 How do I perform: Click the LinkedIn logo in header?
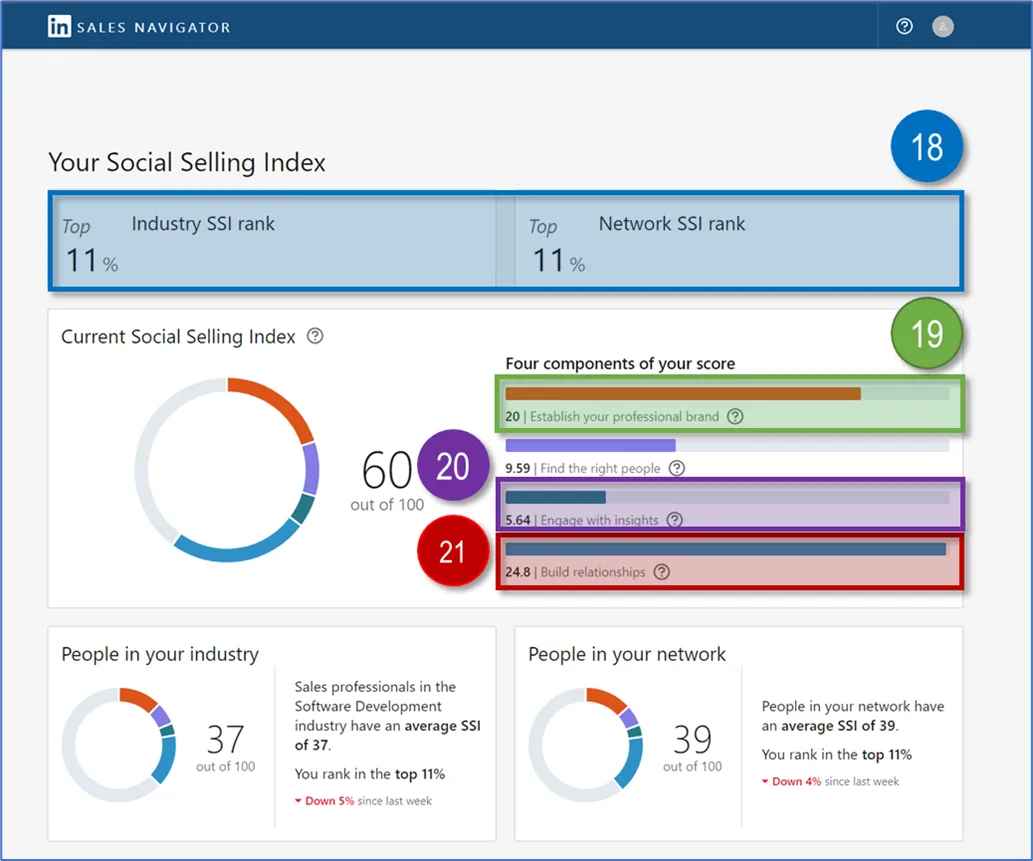59,26
